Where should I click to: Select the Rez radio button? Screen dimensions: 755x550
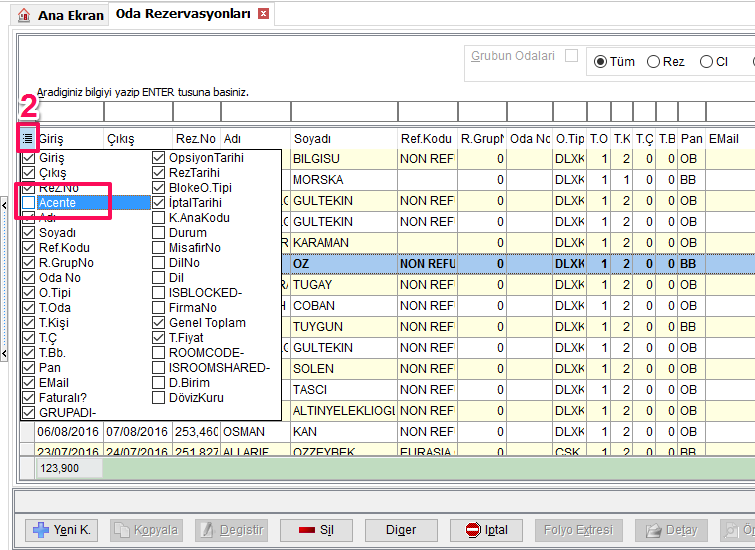pyautogui.click(x=653, y=62)
